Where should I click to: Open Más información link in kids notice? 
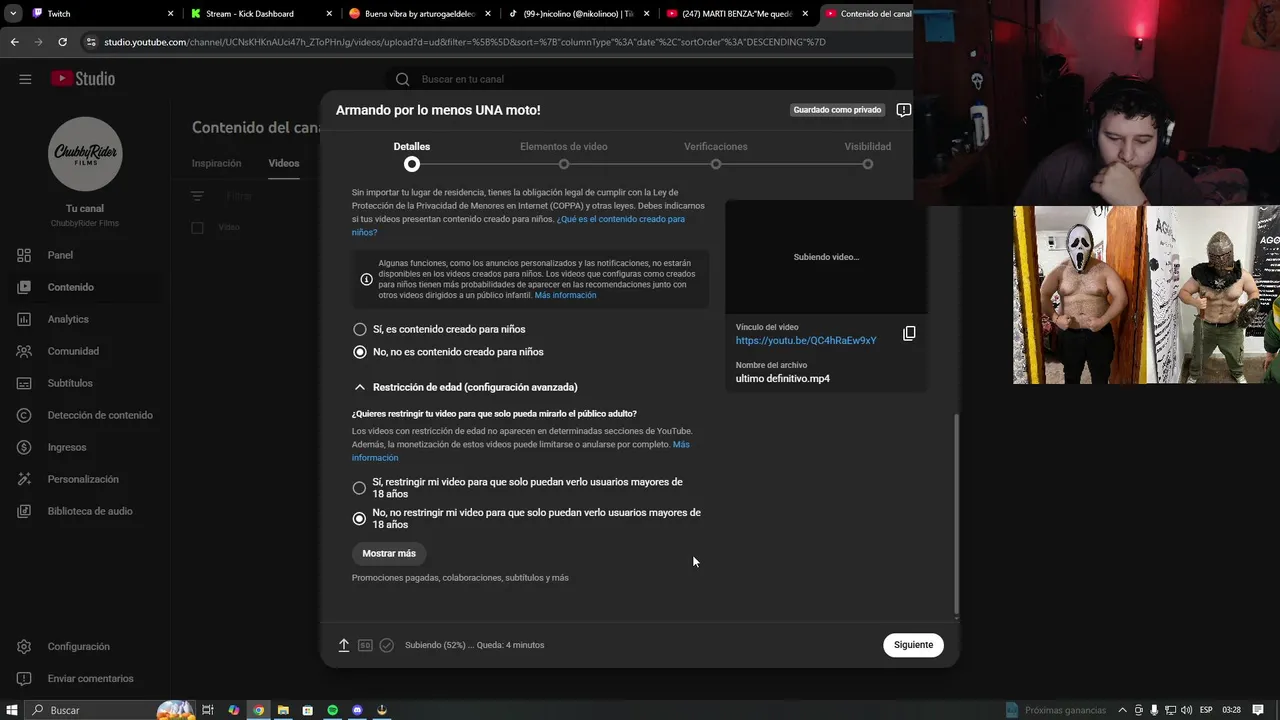click(x=565, y=295)
